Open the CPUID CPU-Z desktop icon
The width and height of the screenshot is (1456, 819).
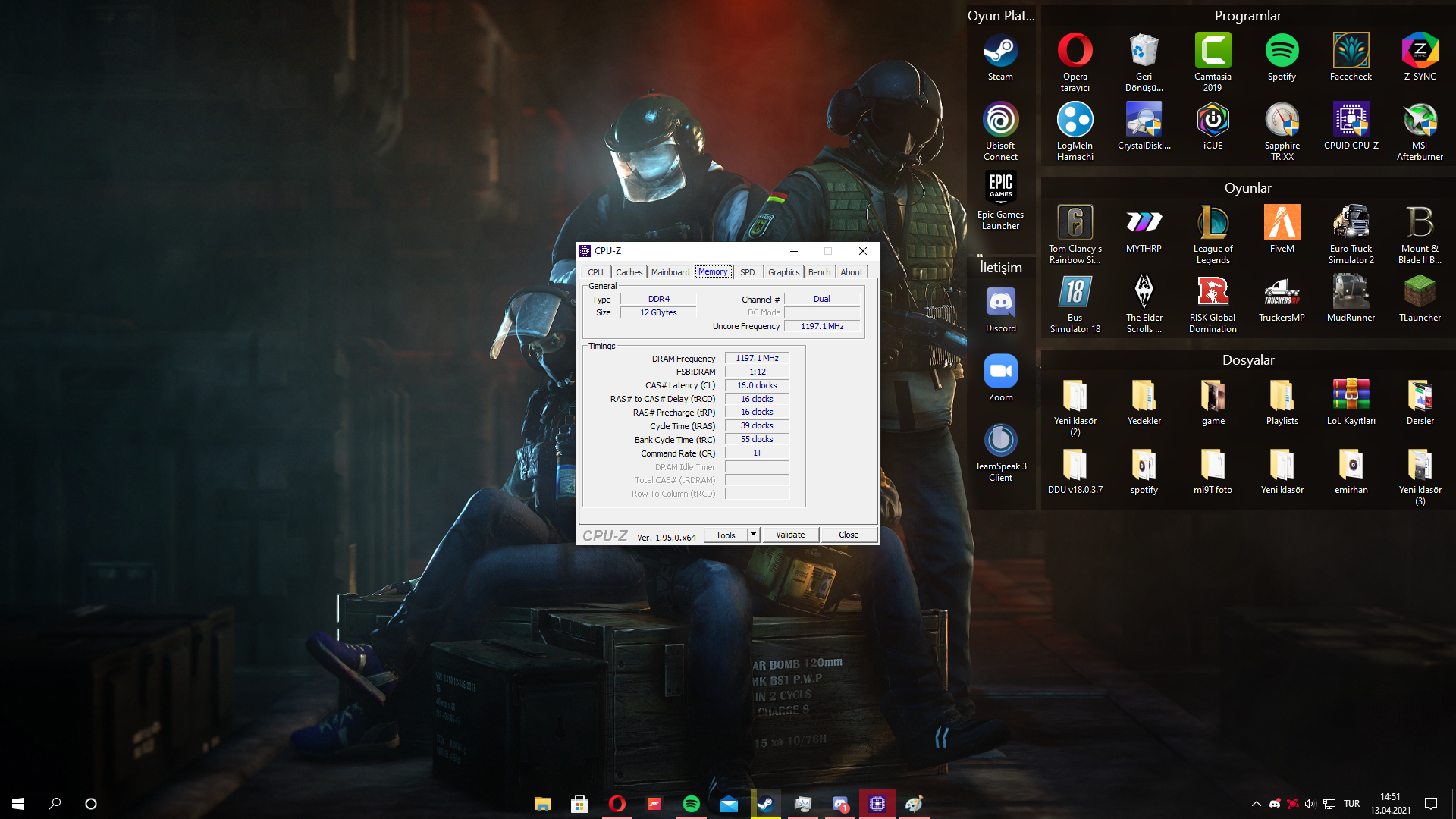pos(1351,121)
